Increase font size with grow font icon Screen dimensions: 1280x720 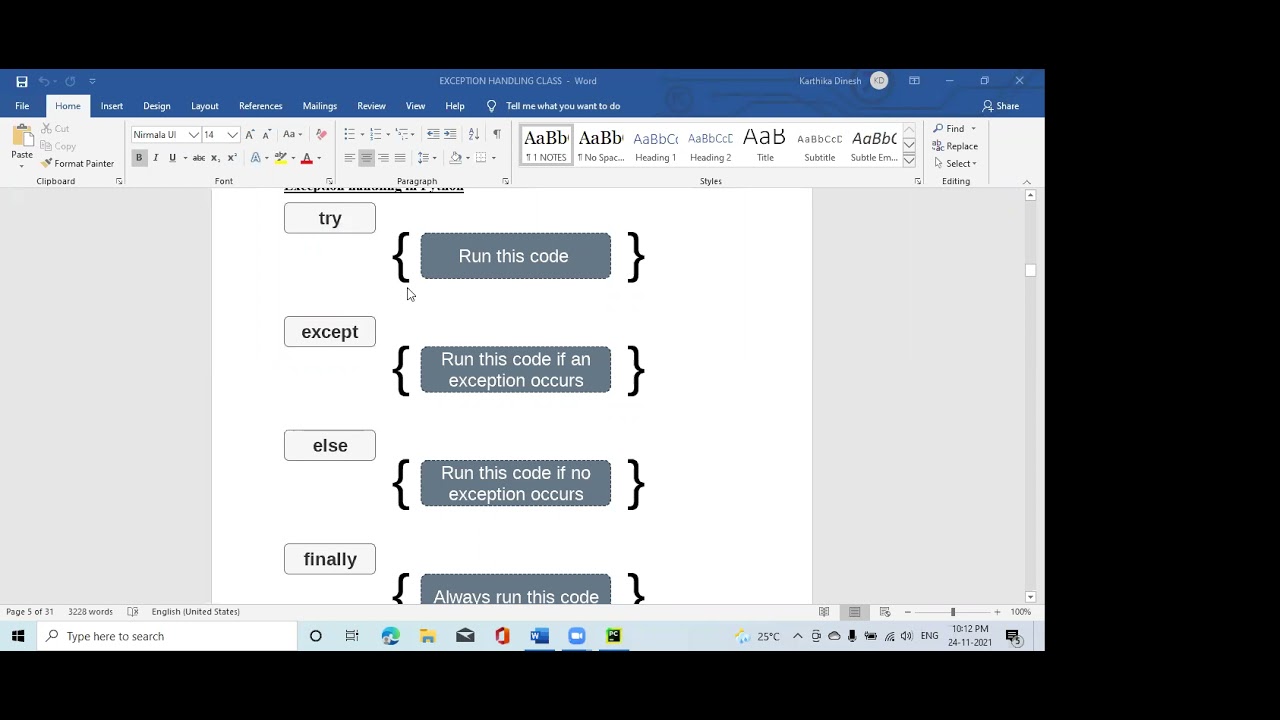250,134
